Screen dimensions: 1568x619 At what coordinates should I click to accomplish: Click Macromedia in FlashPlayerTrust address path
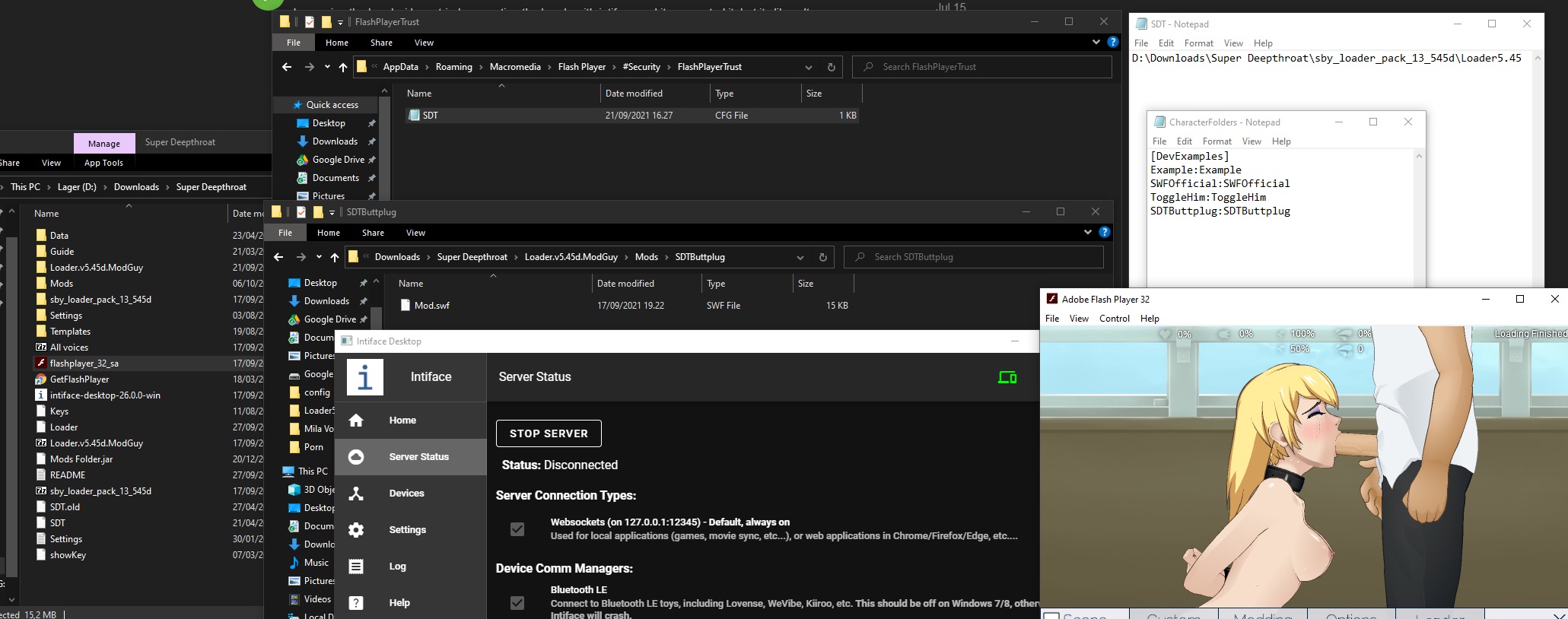click(515, 67)
